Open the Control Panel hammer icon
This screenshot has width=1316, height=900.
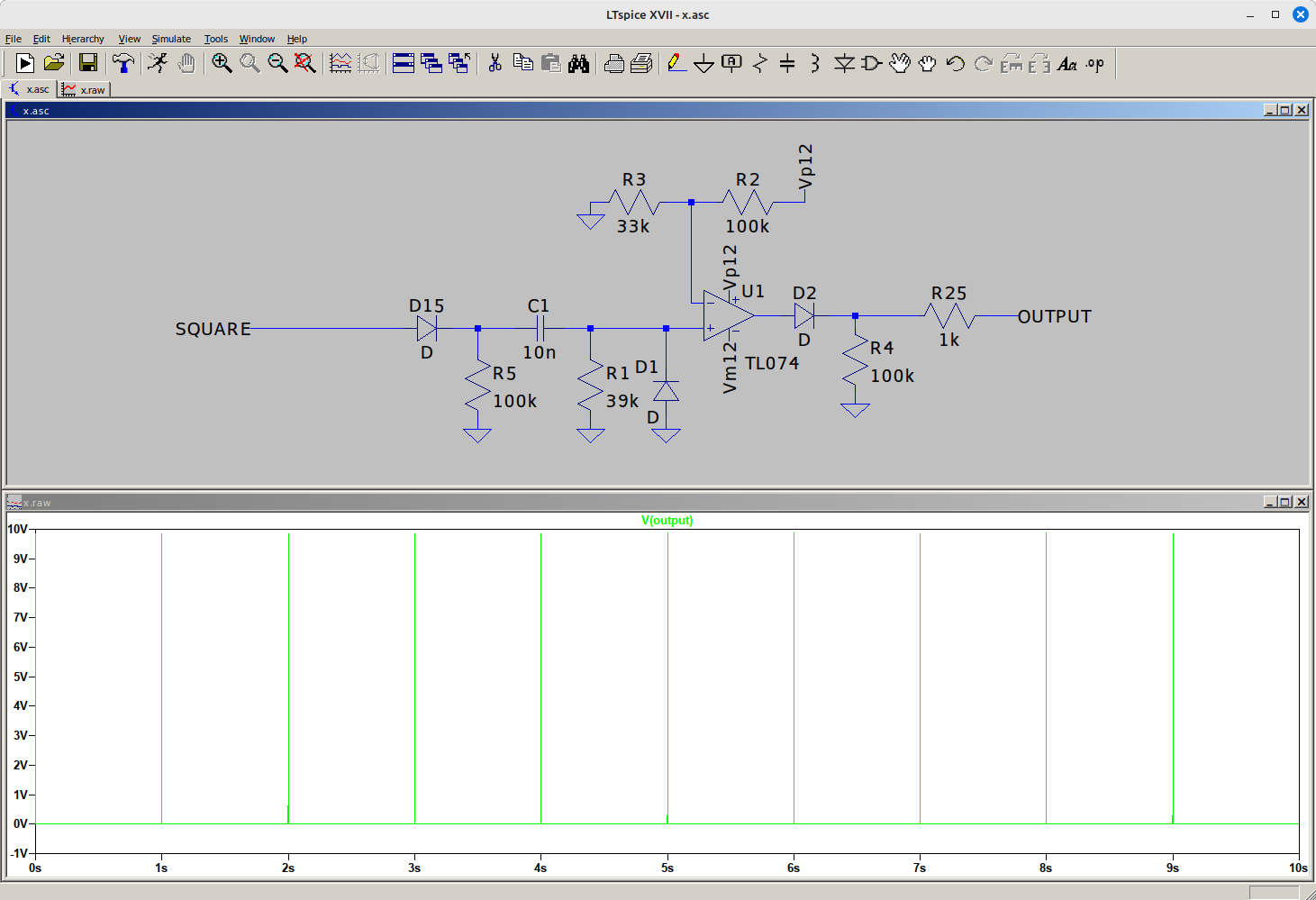point(123,63)
